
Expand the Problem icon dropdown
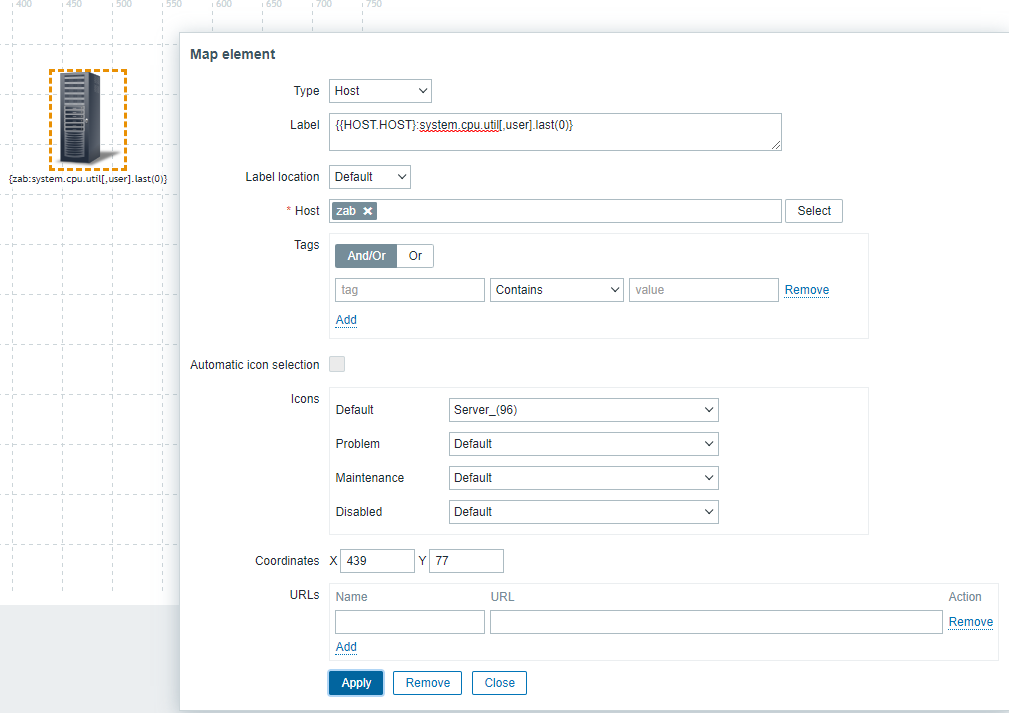584,444
